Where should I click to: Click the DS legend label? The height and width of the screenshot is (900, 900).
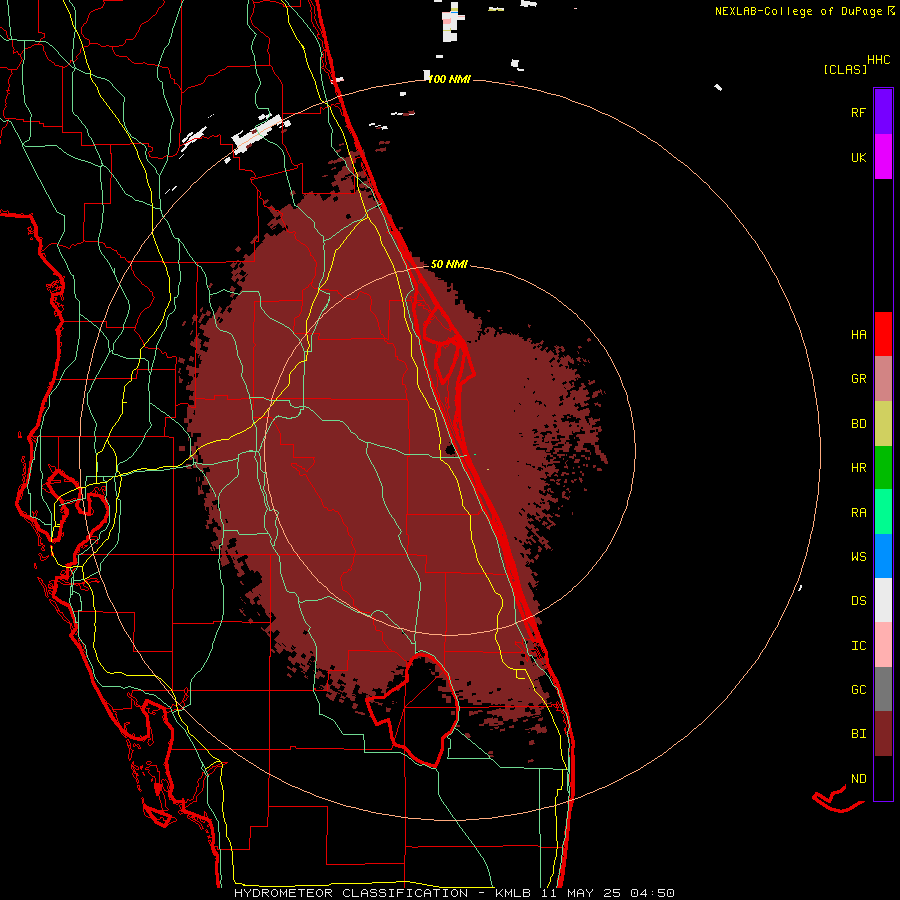[858, 601]
